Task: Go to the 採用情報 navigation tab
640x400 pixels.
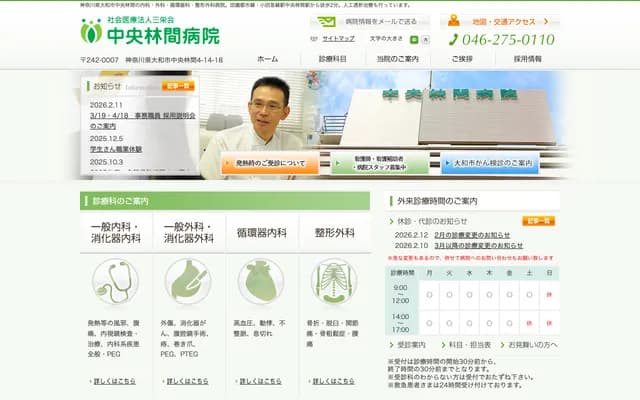Action: click(527, 59)
